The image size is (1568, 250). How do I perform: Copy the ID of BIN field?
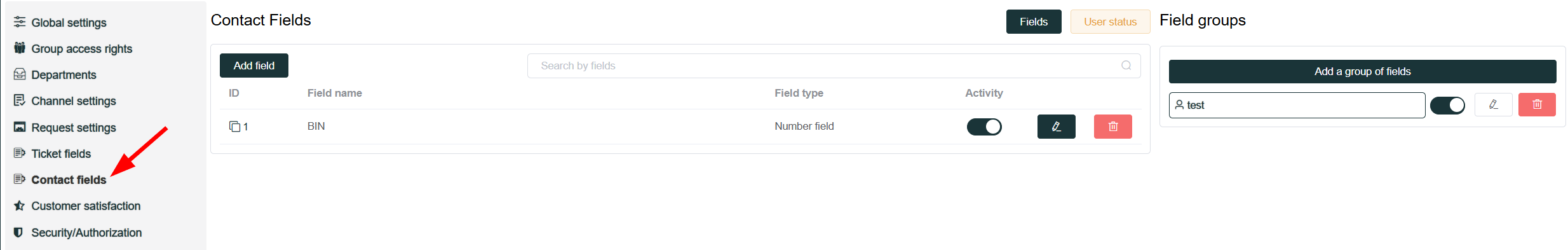[234, 127]
